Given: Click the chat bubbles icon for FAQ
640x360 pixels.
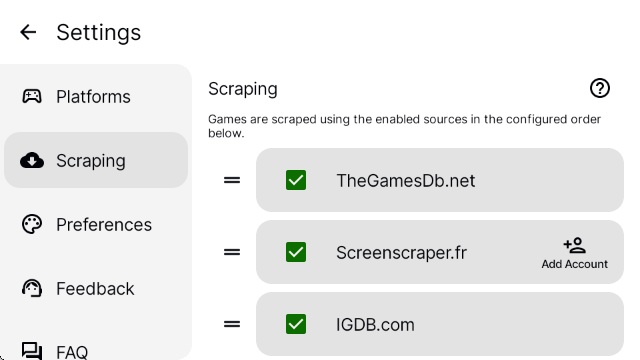Looking at the screenshot, I should pyautogui.click(x=32, y=351).
